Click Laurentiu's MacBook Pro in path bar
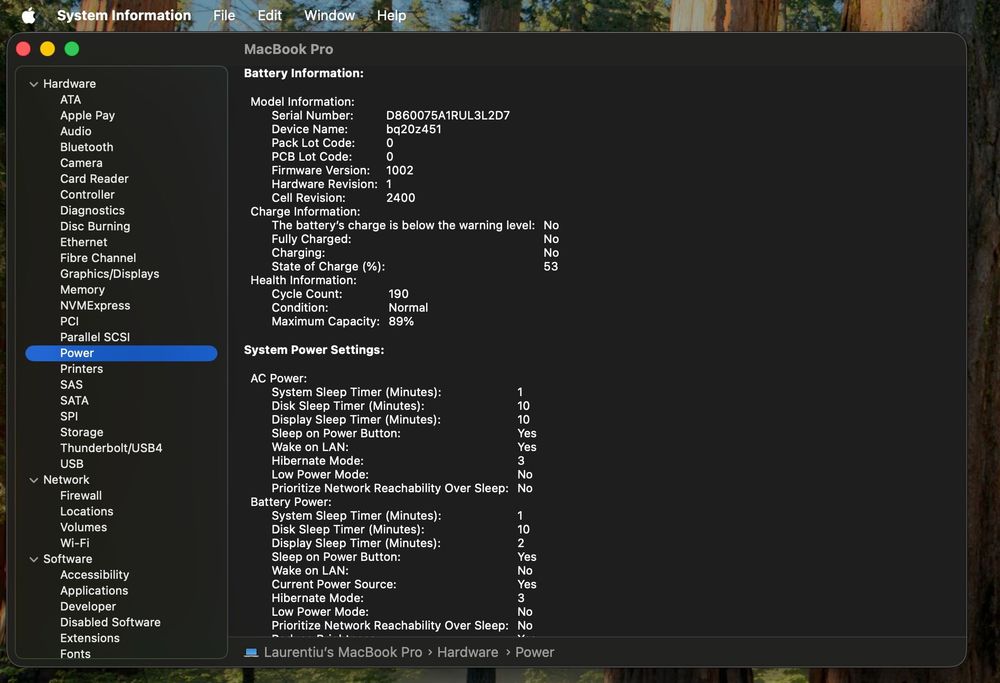This screenshot has width=1000, height=683. pyautogui.click(x=343, y=652)
